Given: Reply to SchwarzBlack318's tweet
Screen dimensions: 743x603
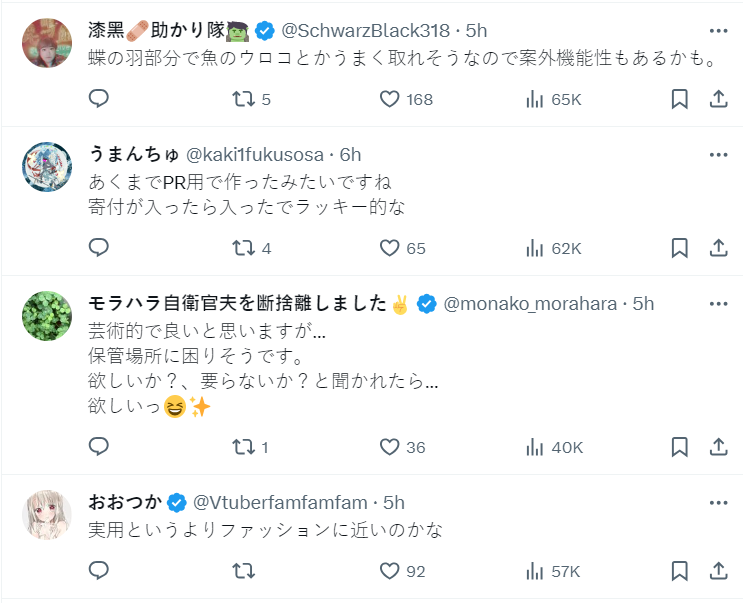Looking at the screenshot, I should tap(98, 99).
